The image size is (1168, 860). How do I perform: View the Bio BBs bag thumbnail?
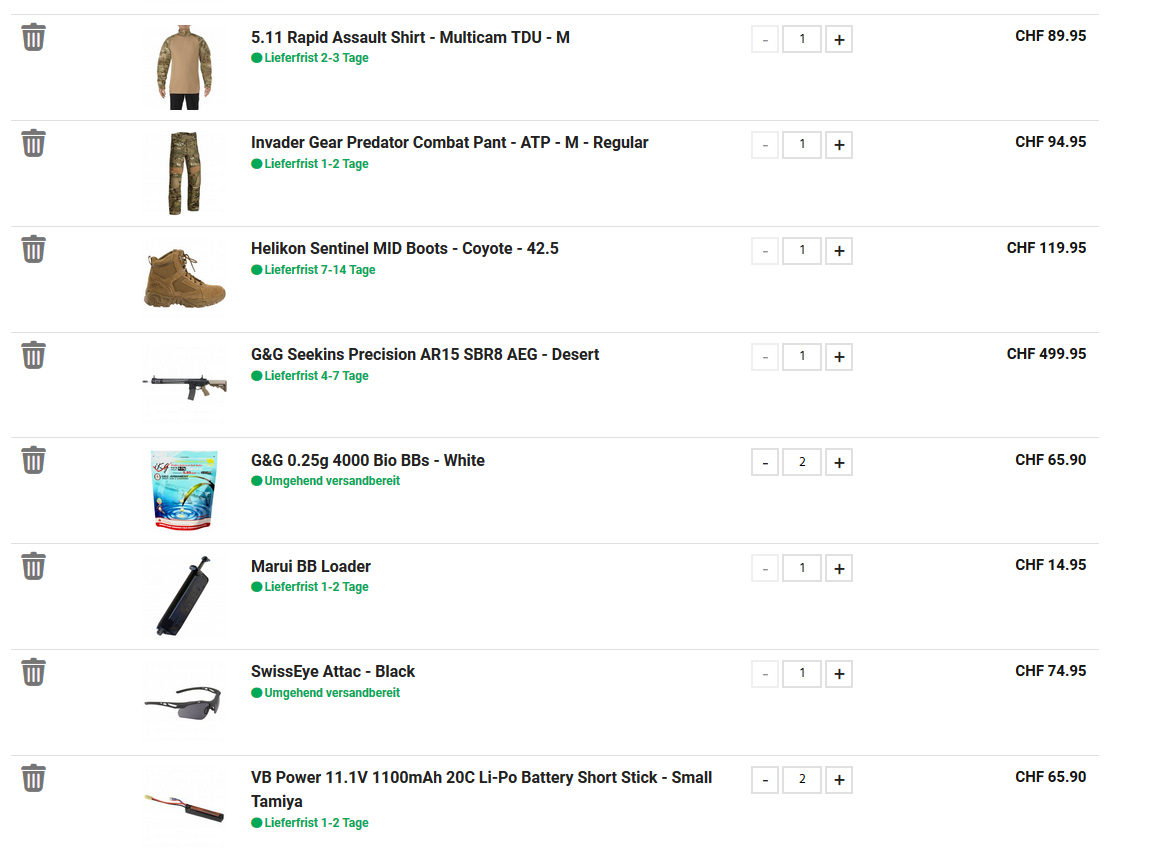(185, 491)
